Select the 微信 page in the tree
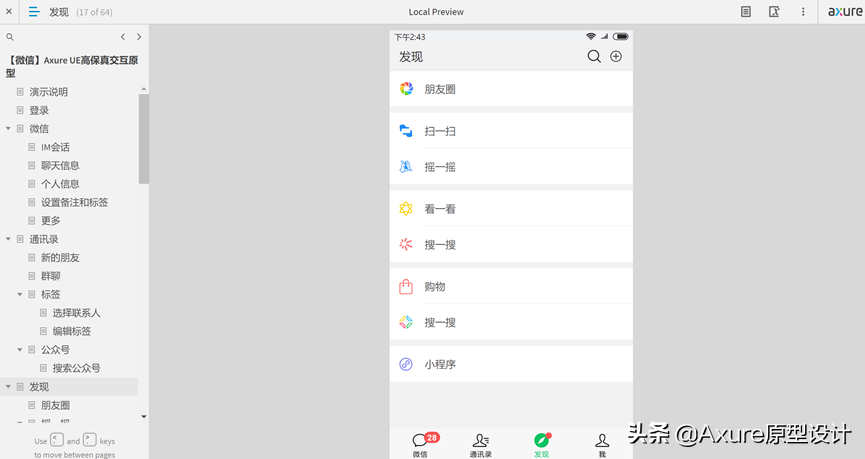Screen dimensions: 865x459 pyautogui.click(x=39, y=129)
